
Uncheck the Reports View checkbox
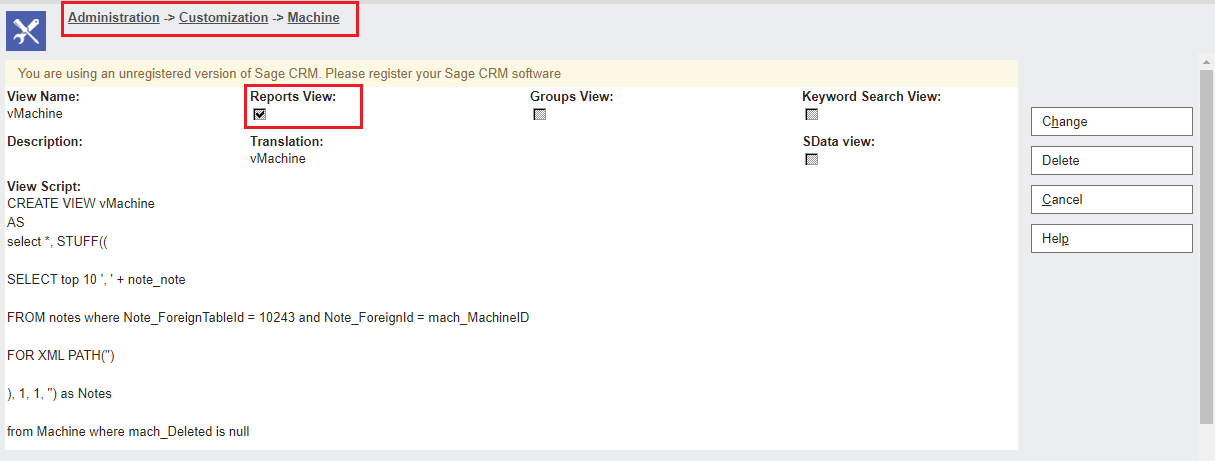(x=260, y=115)
